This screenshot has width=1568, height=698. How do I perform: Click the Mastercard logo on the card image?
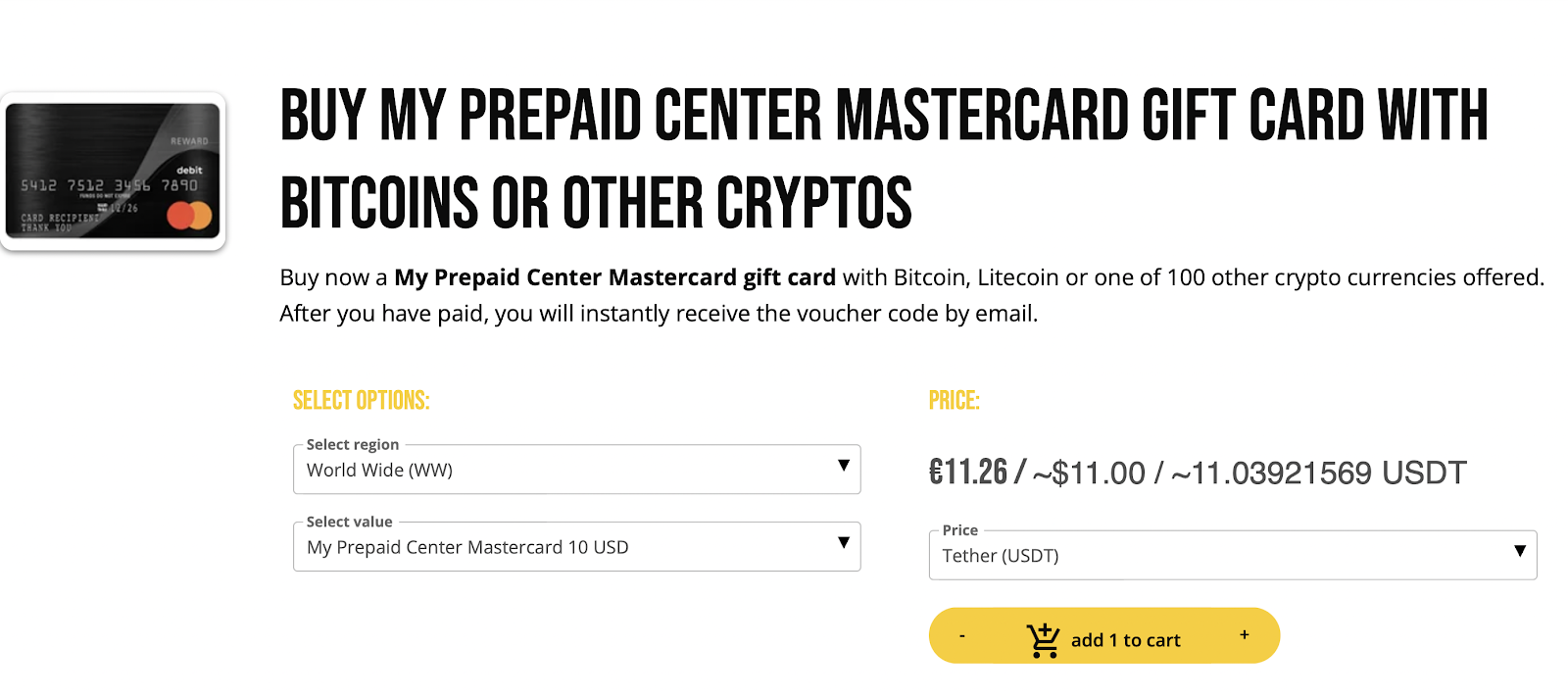coord(189,215)
